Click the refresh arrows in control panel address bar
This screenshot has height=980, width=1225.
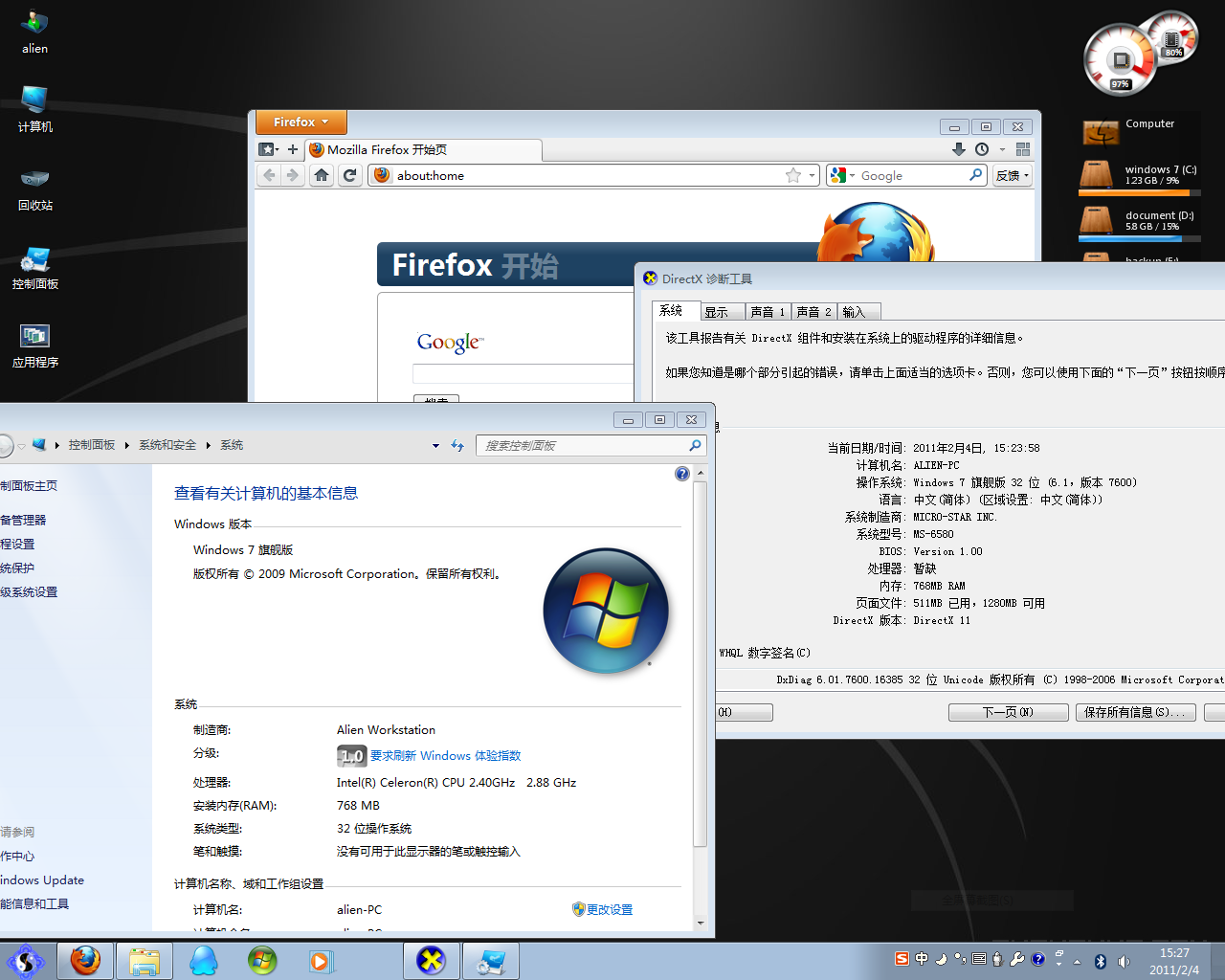[x=457, y=445]
